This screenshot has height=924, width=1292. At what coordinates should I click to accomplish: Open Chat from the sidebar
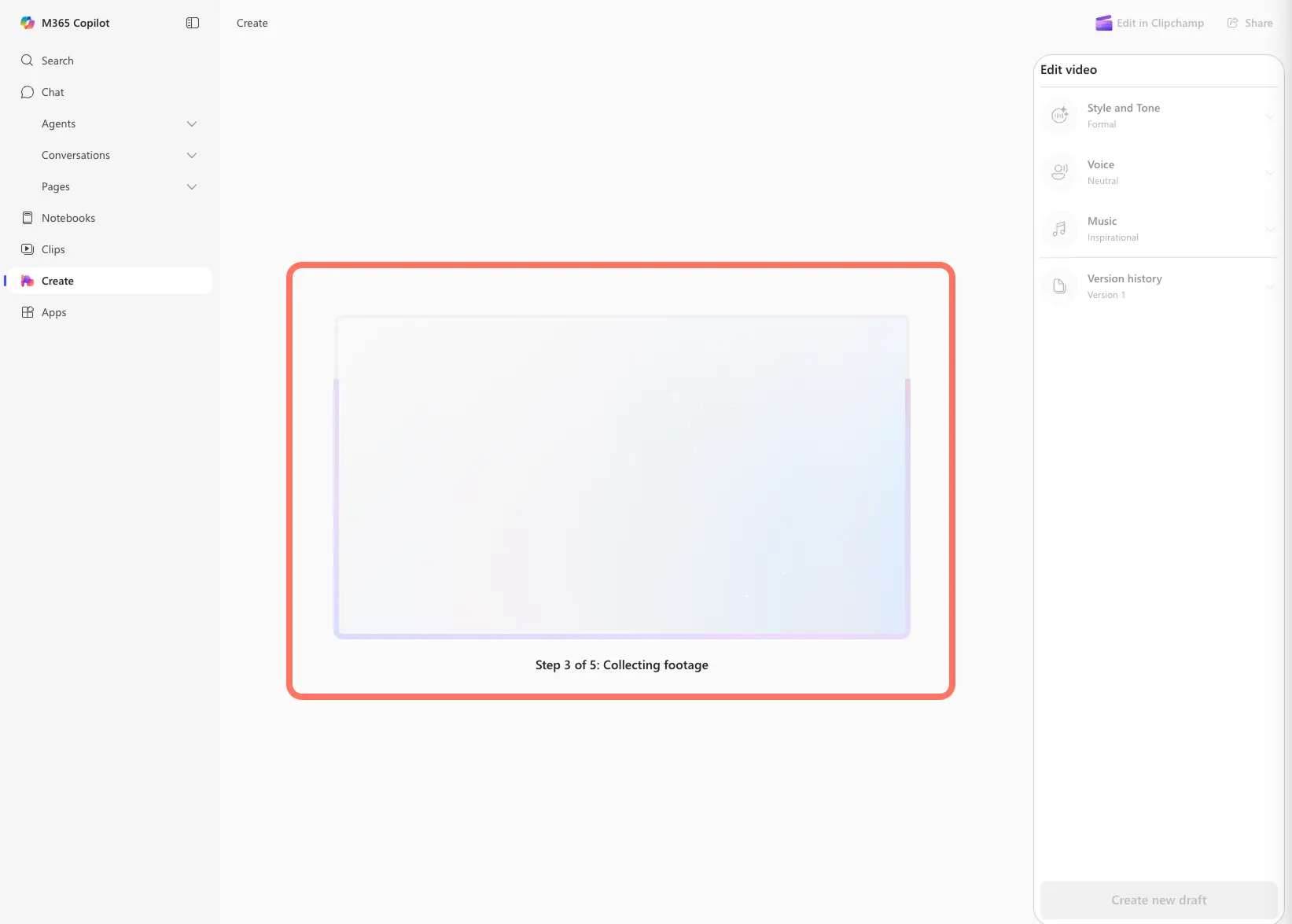pyautogui.click(x=110, y=92)
